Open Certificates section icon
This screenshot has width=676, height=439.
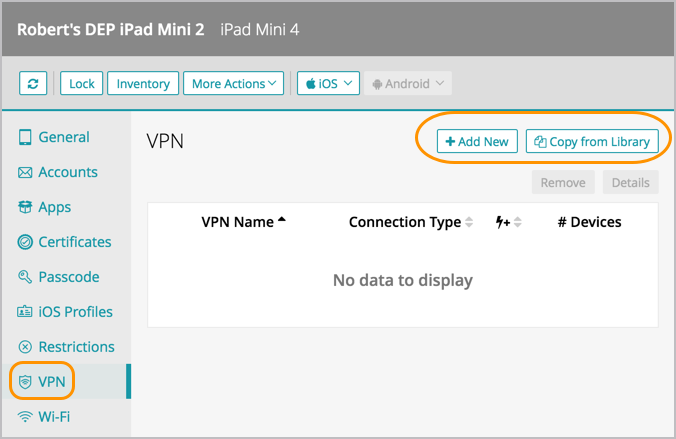click(x=25, y=243)
